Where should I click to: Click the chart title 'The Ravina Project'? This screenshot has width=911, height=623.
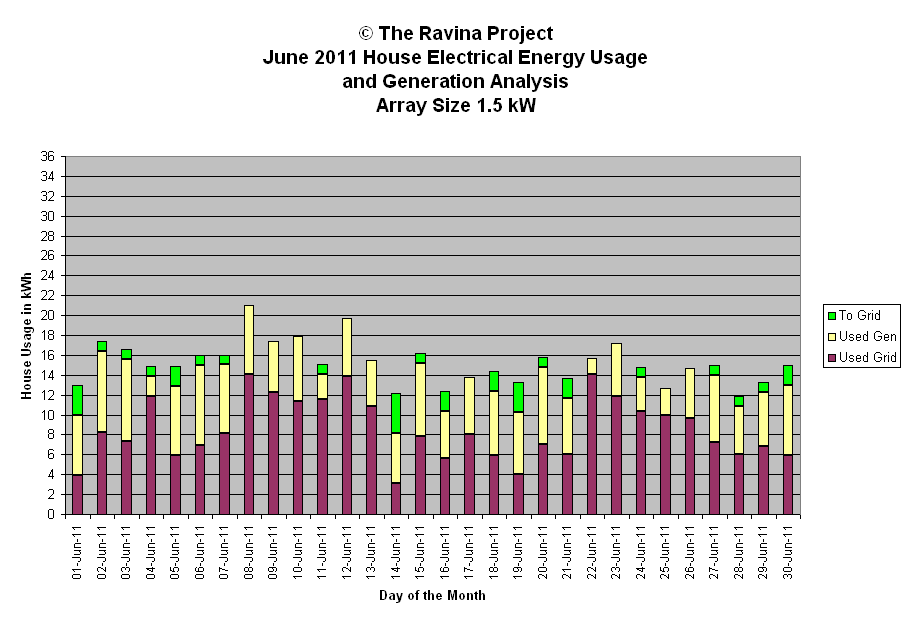point(465,34)
